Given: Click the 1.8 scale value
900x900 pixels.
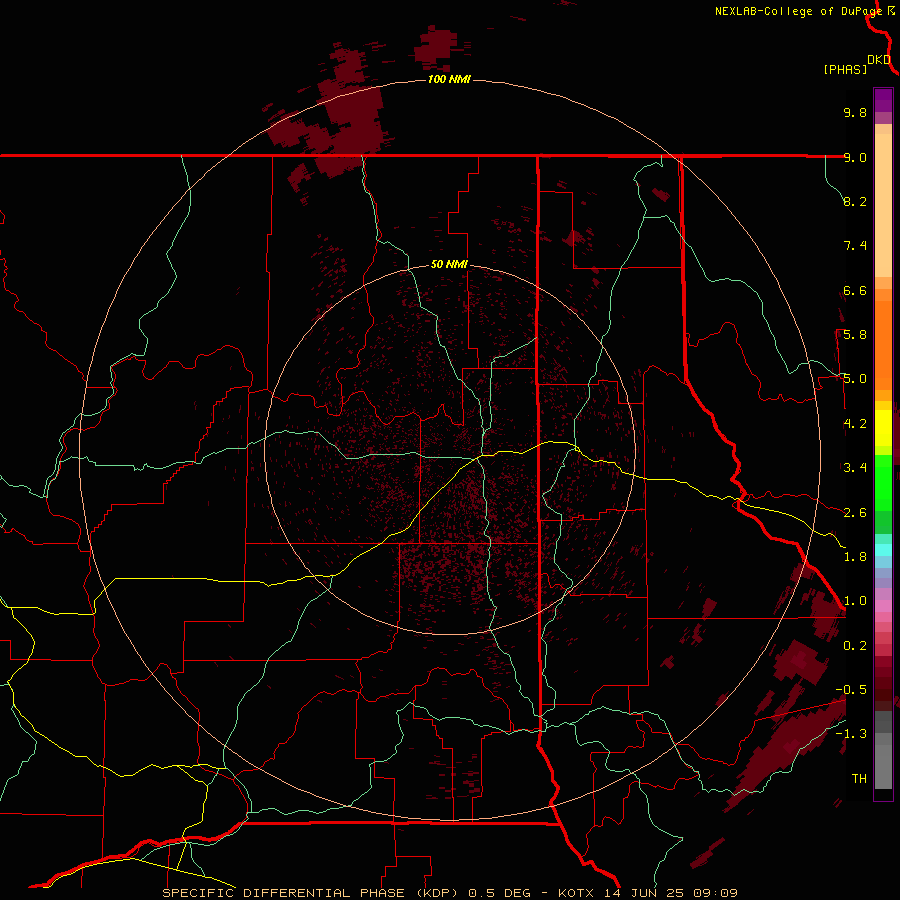Looking at the screenshot, I should 855,557.
